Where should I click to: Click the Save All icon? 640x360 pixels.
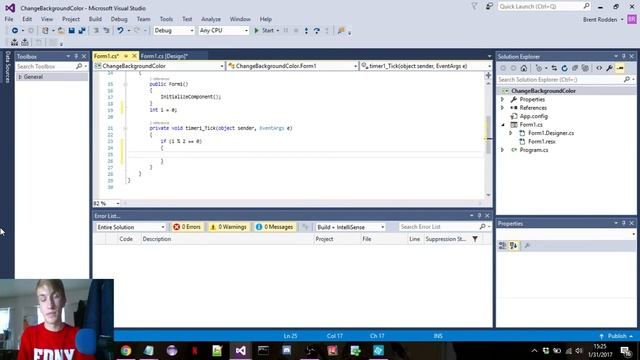pyautogui.click(x=82, y=31)
